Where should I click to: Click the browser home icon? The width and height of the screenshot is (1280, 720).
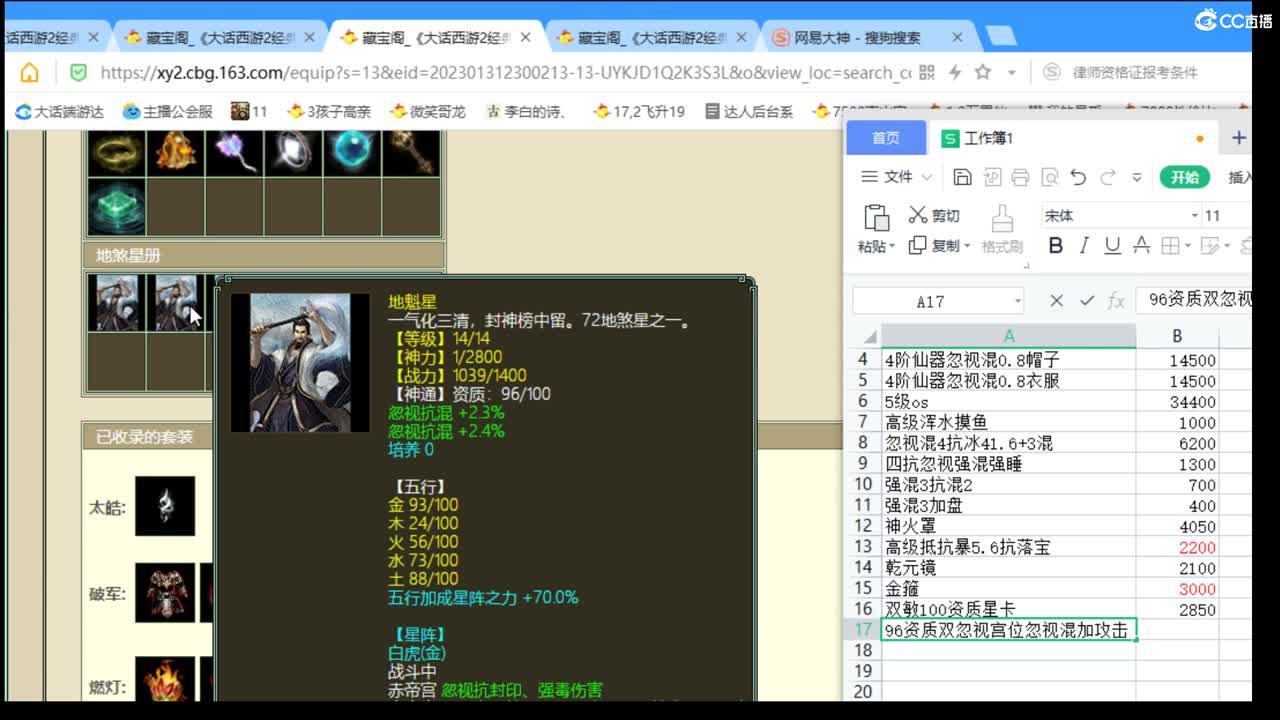pyautogui.click(x=30, y=73)
